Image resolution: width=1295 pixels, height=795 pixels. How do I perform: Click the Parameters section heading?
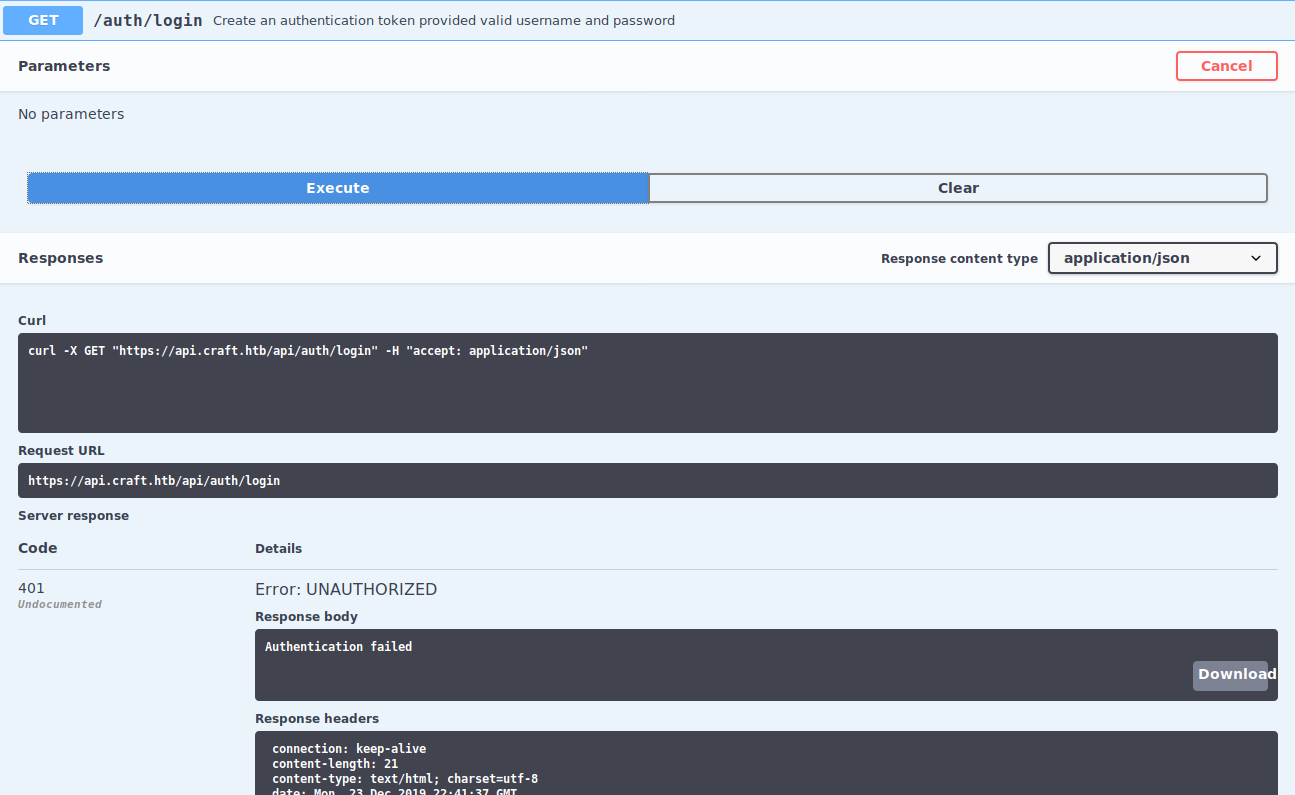pos(64,66)
